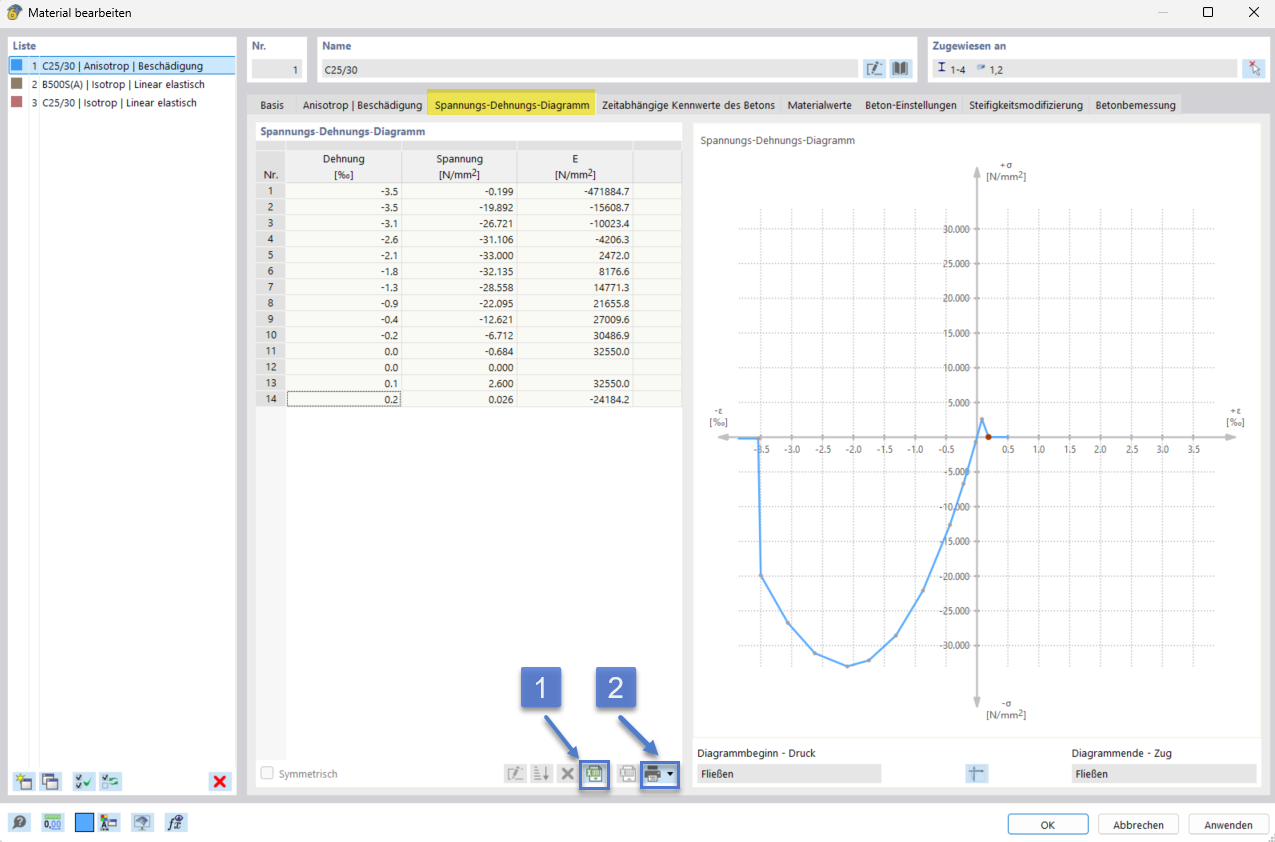Click the grayed Excel import icon
This screenshot has height=842, width=1275.
point(627,773)
